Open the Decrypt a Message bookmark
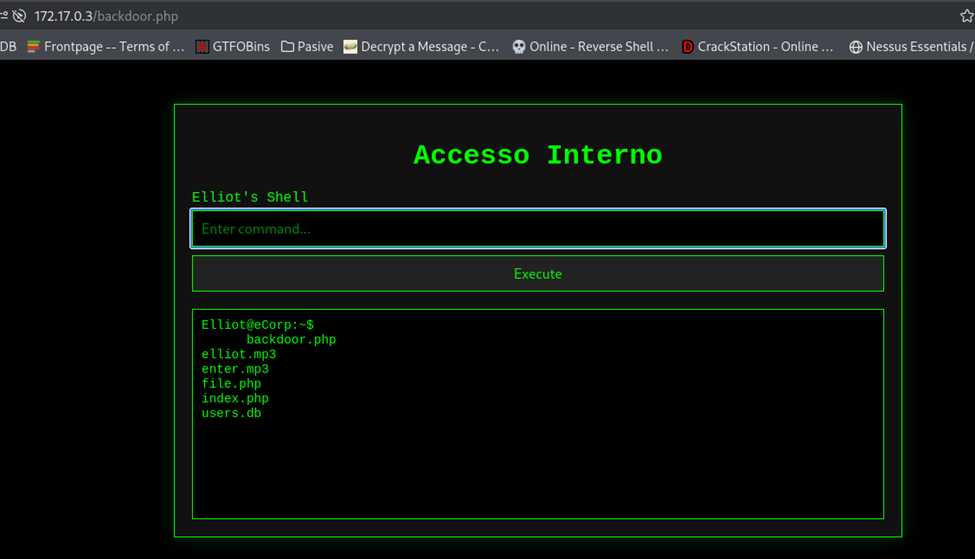This screenshot has height=559, width=975. (420, 46)
